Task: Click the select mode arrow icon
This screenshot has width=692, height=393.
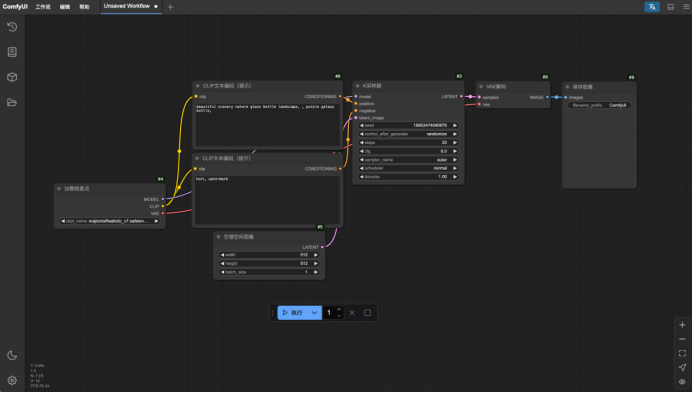Action: (x=682, y=367)
